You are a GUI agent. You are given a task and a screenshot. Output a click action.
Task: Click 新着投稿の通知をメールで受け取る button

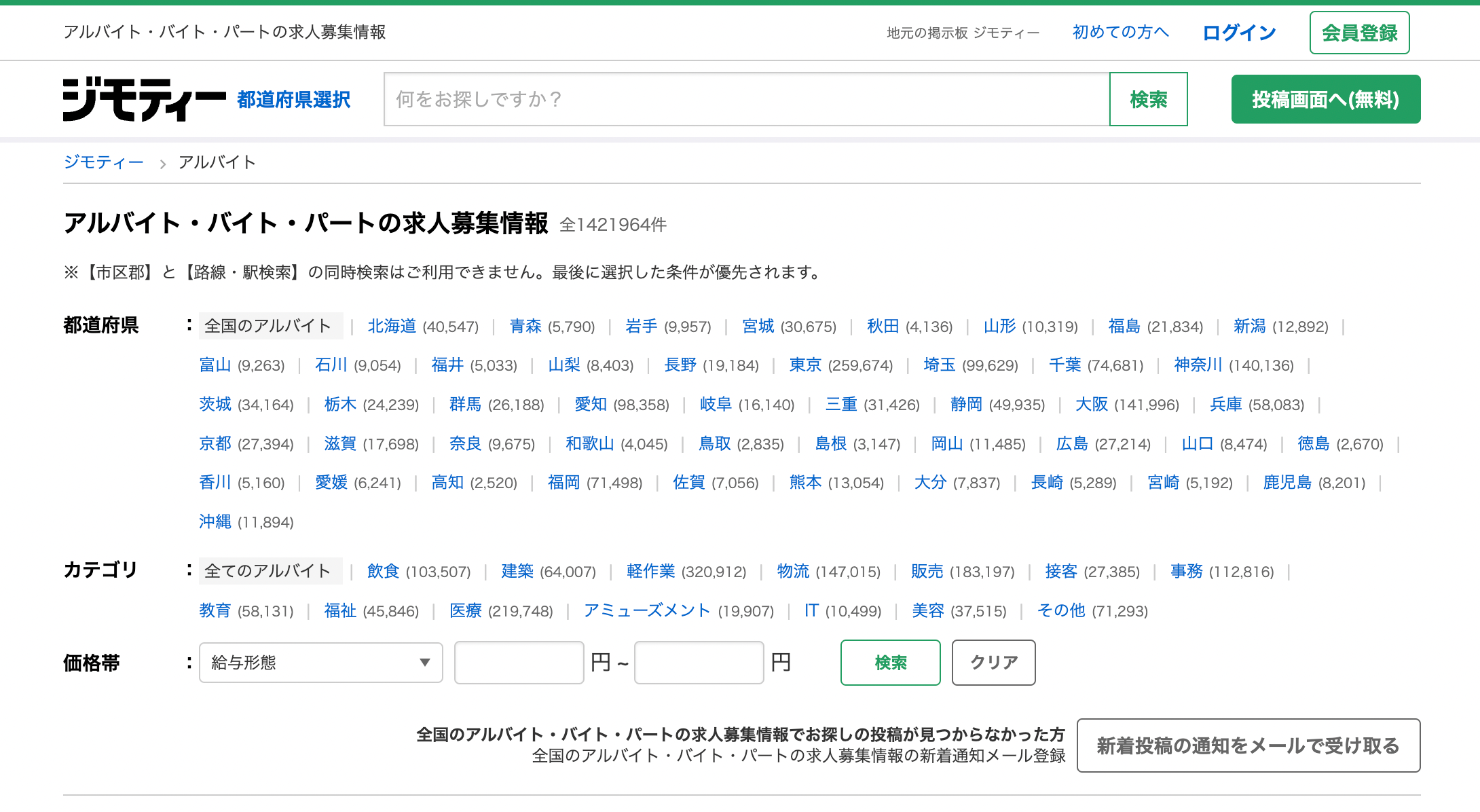(x=1248, y=745)
